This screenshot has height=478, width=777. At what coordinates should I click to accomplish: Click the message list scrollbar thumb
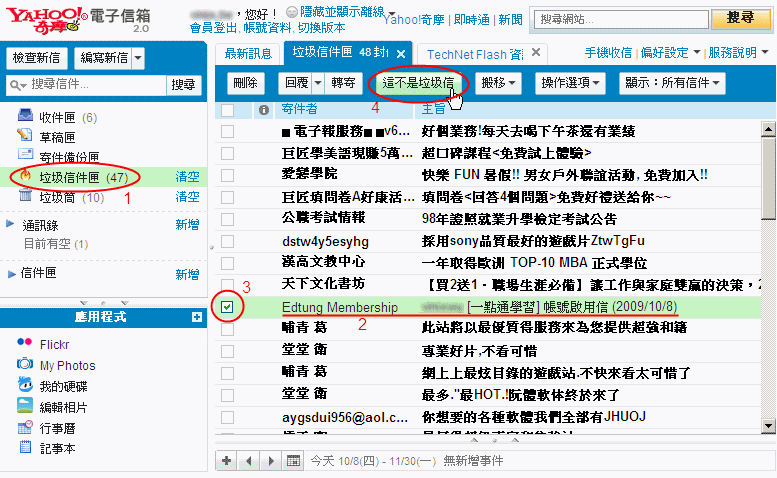tap(768, 178)
